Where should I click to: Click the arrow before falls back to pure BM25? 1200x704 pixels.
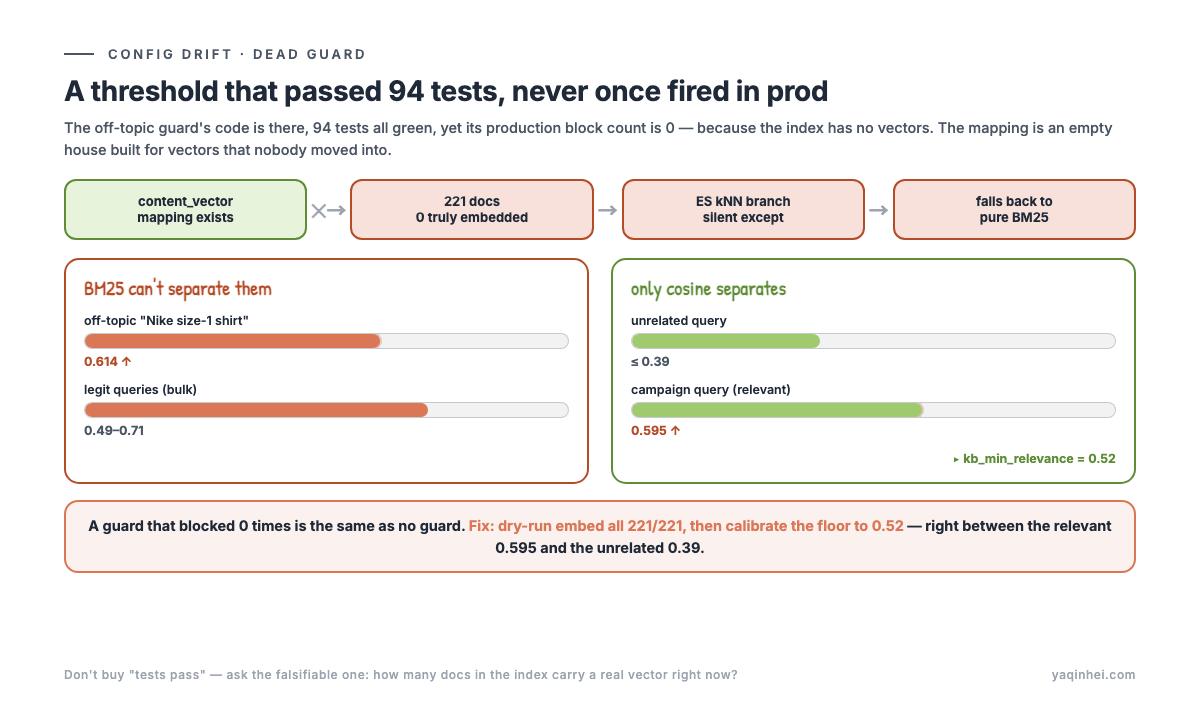pos(878,210)
